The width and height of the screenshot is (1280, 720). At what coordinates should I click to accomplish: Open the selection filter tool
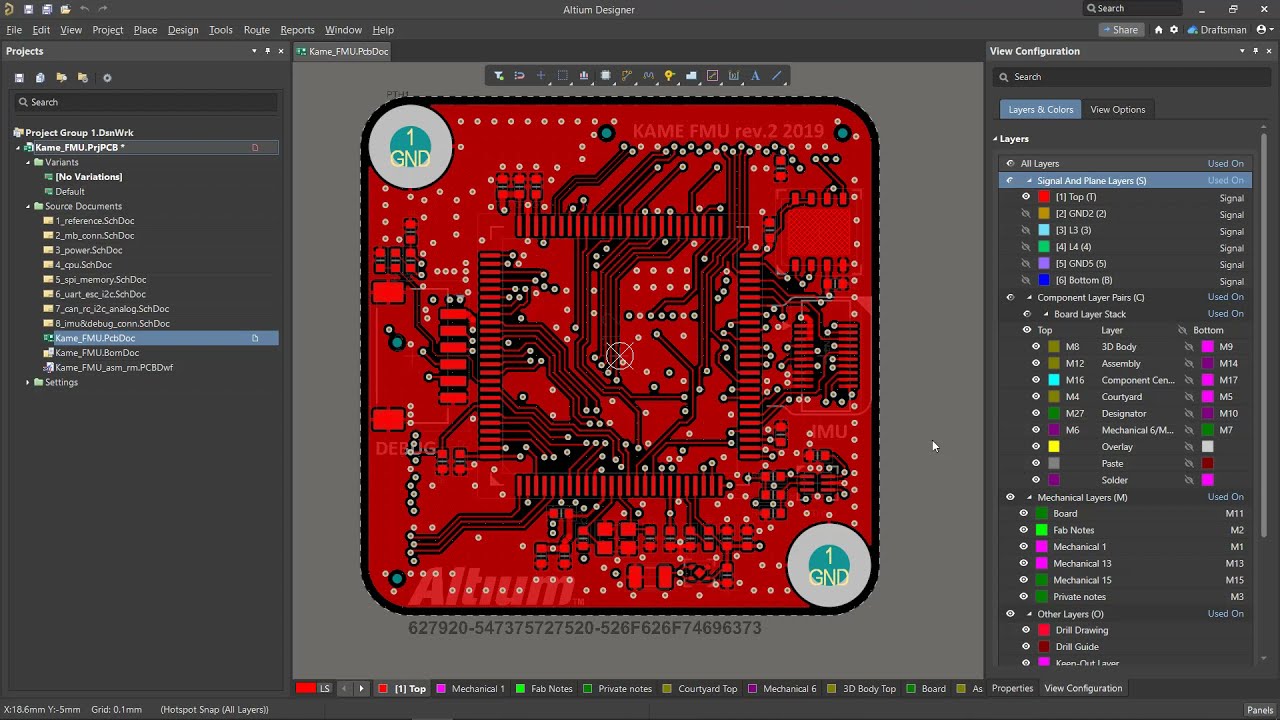[499, 76]
